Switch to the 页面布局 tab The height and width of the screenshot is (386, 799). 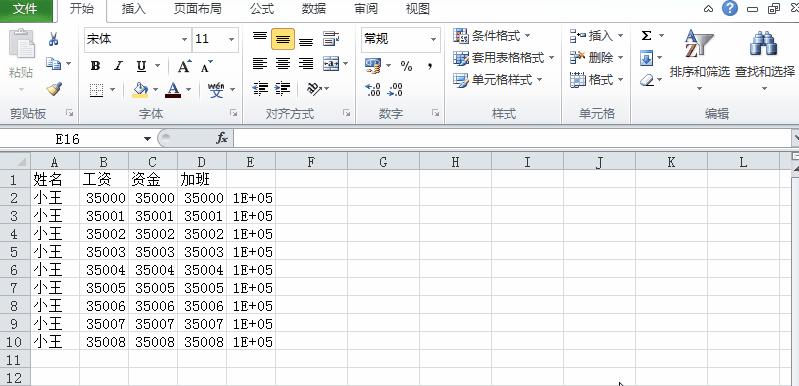tap(198, 9)
